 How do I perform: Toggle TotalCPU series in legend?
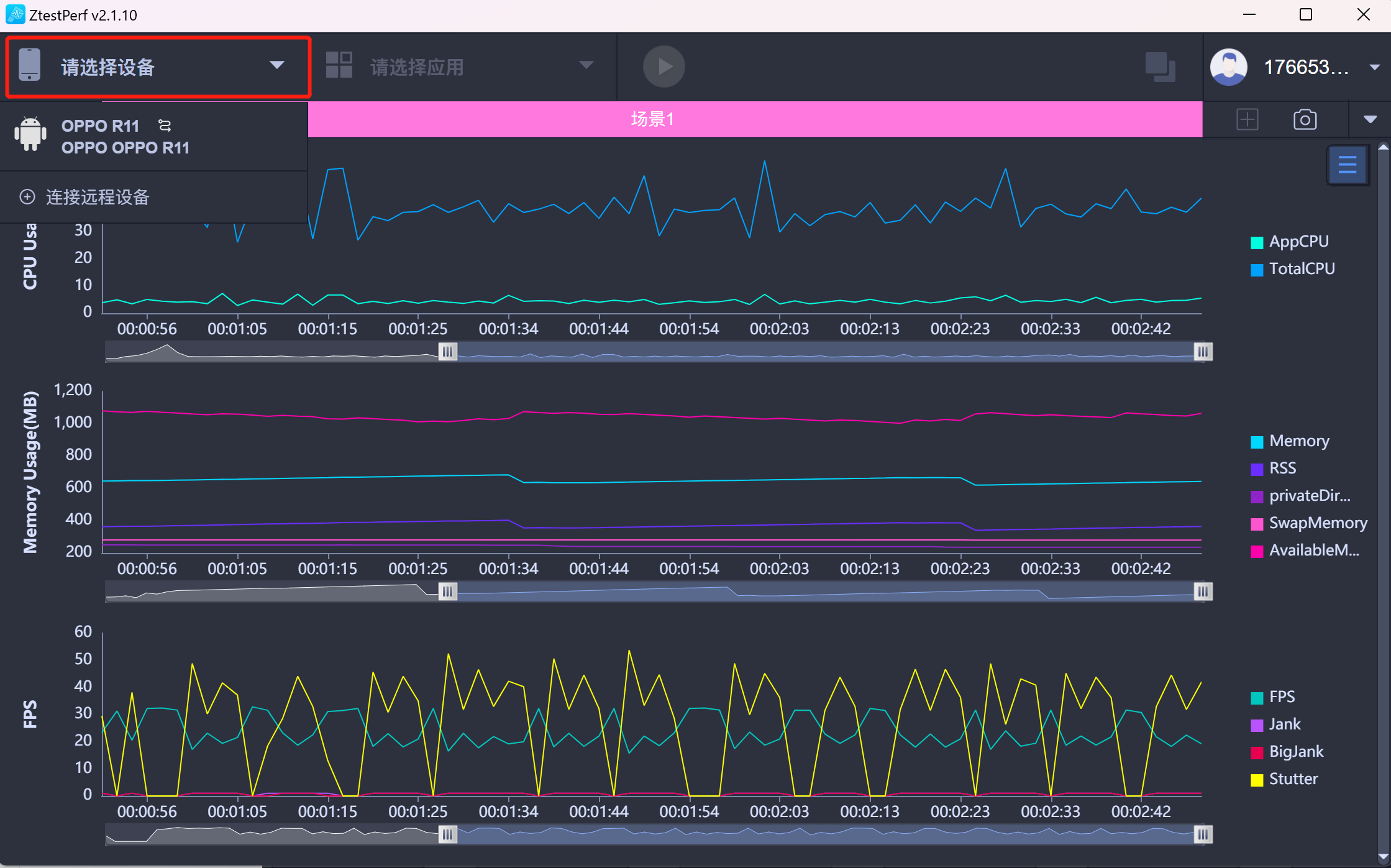[1292, 269]
